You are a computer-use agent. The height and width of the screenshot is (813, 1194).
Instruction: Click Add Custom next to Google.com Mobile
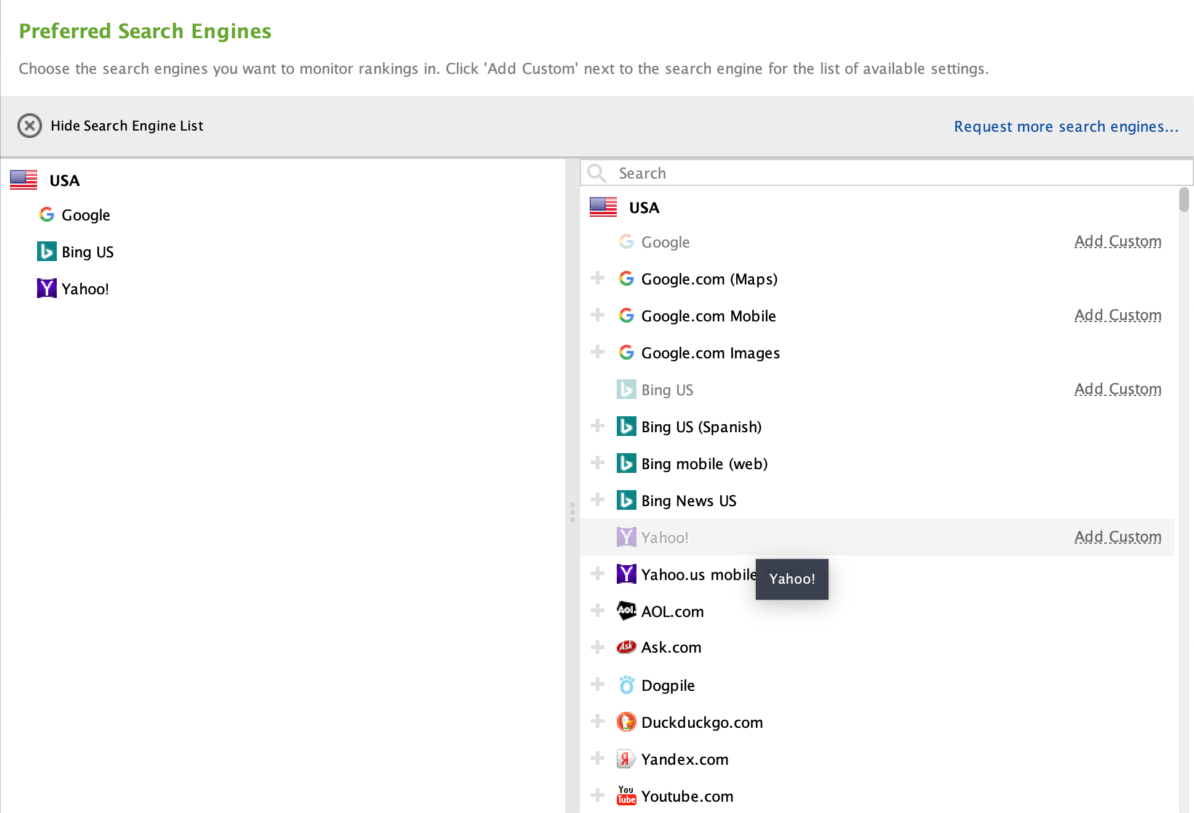point(1118,315)
